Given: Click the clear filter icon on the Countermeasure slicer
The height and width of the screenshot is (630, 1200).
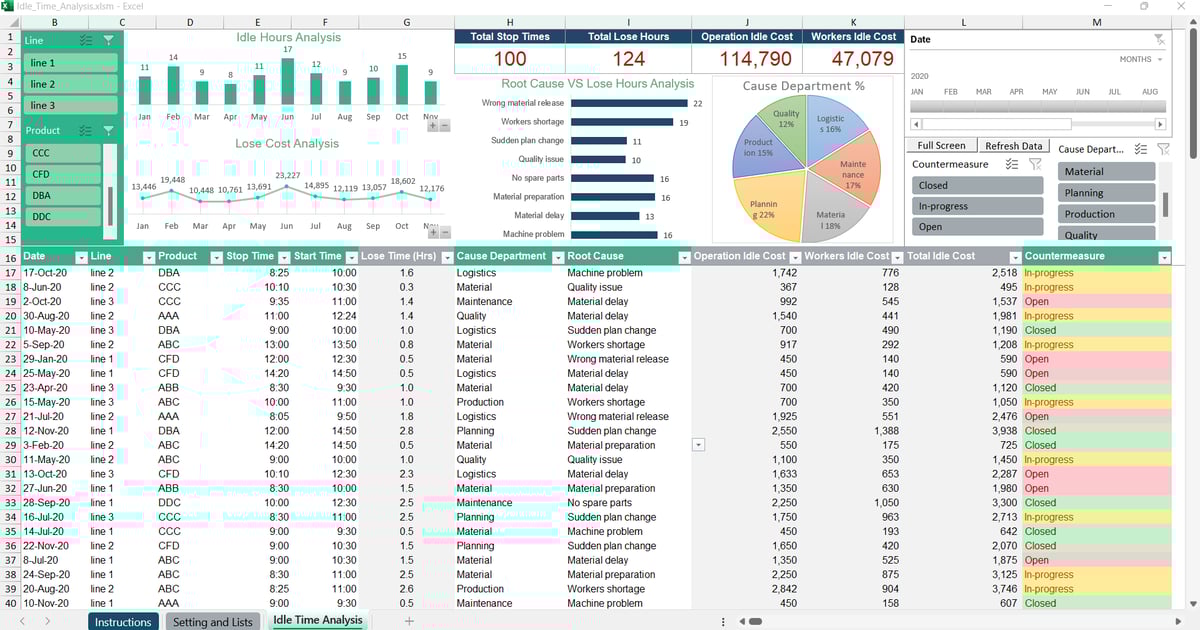Looking at the screenshot, I should click(1038, 164).
